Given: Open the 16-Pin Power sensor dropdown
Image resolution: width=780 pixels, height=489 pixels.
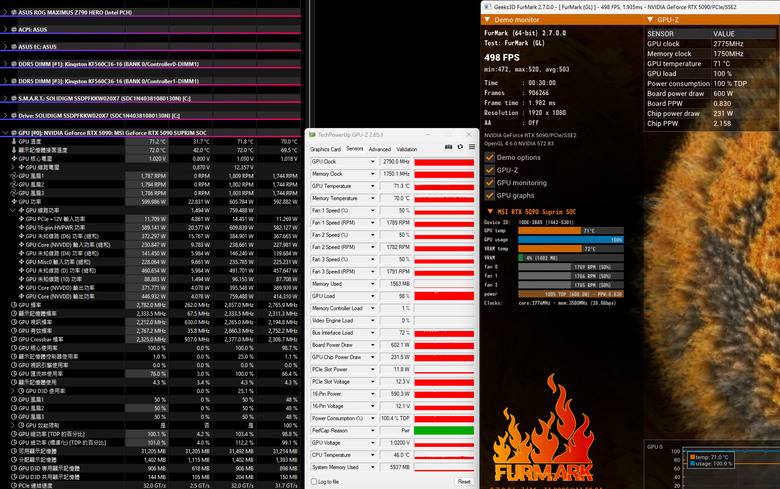Looking at the screenshot, I should pos(373,394).
